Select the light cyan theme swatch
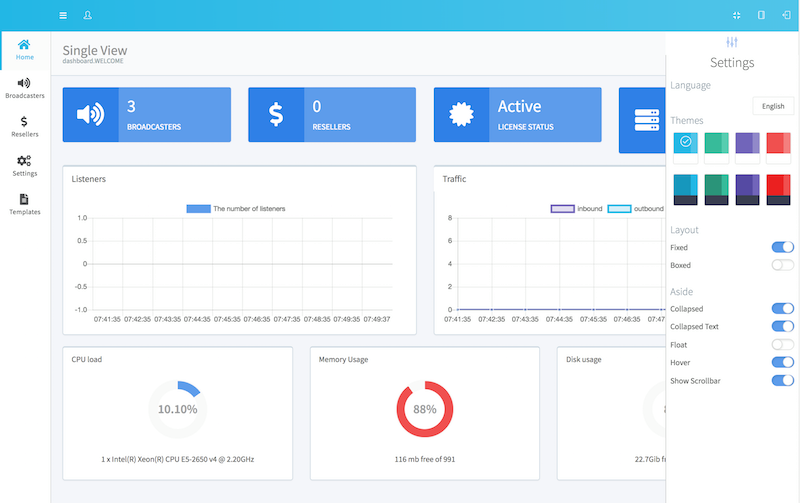Viewport: 800px width, 503px height. click(x=685, y=148)
